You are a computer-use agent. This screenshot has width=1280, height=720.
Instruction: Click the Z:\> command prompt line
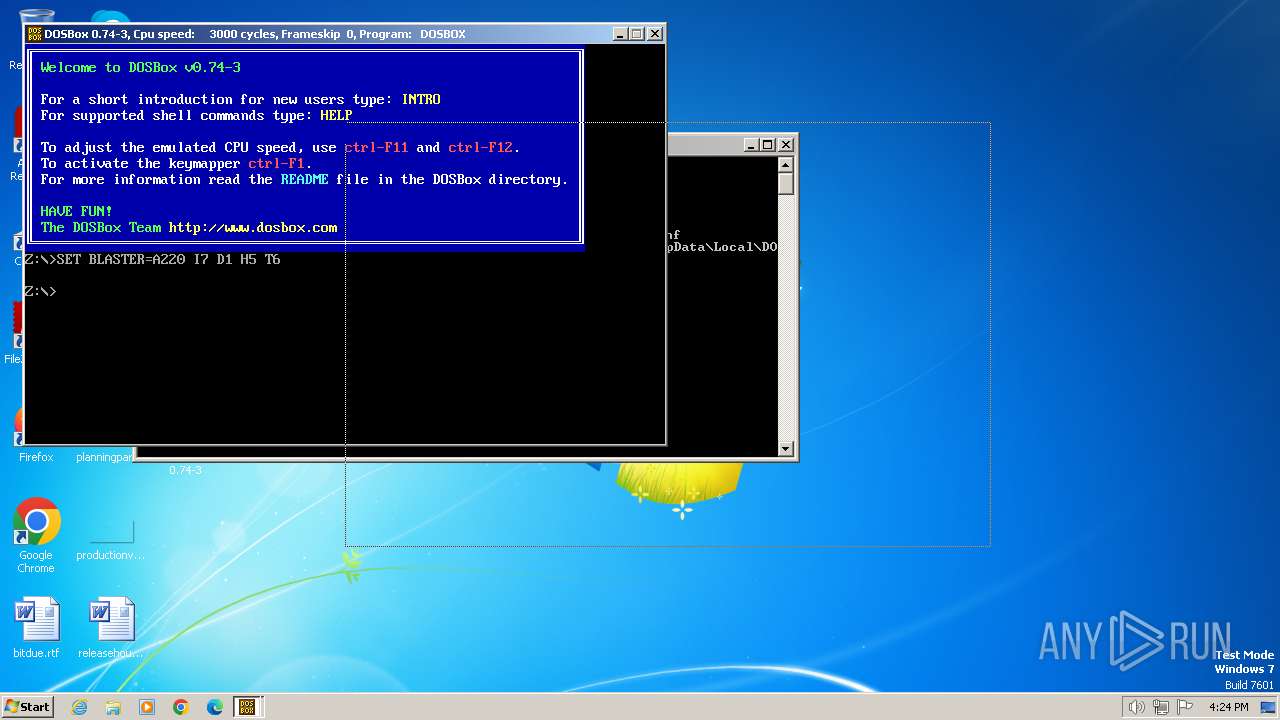pyautogui.click(x=41, y=291)
